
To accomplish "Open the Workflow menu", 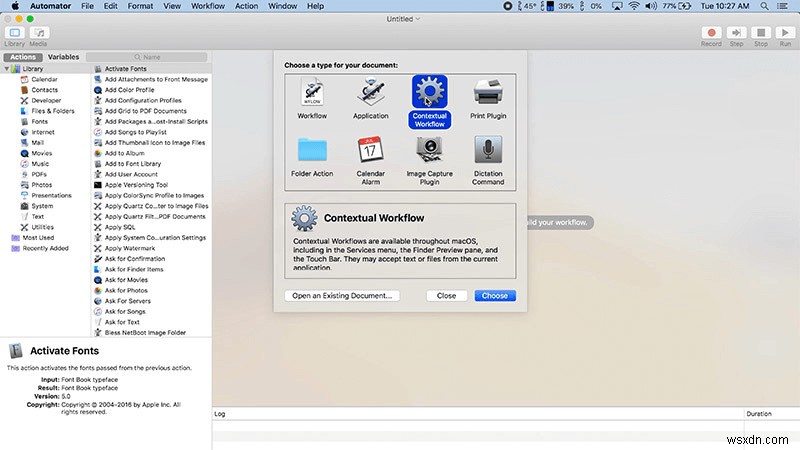I will pos(208,6).
